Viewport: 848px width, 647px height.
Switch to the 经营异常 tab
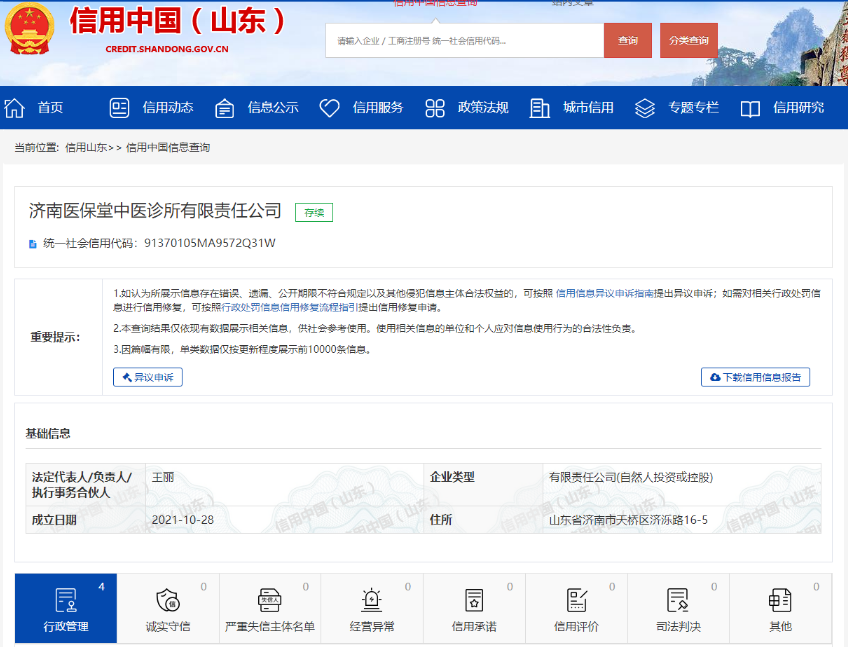372,608
